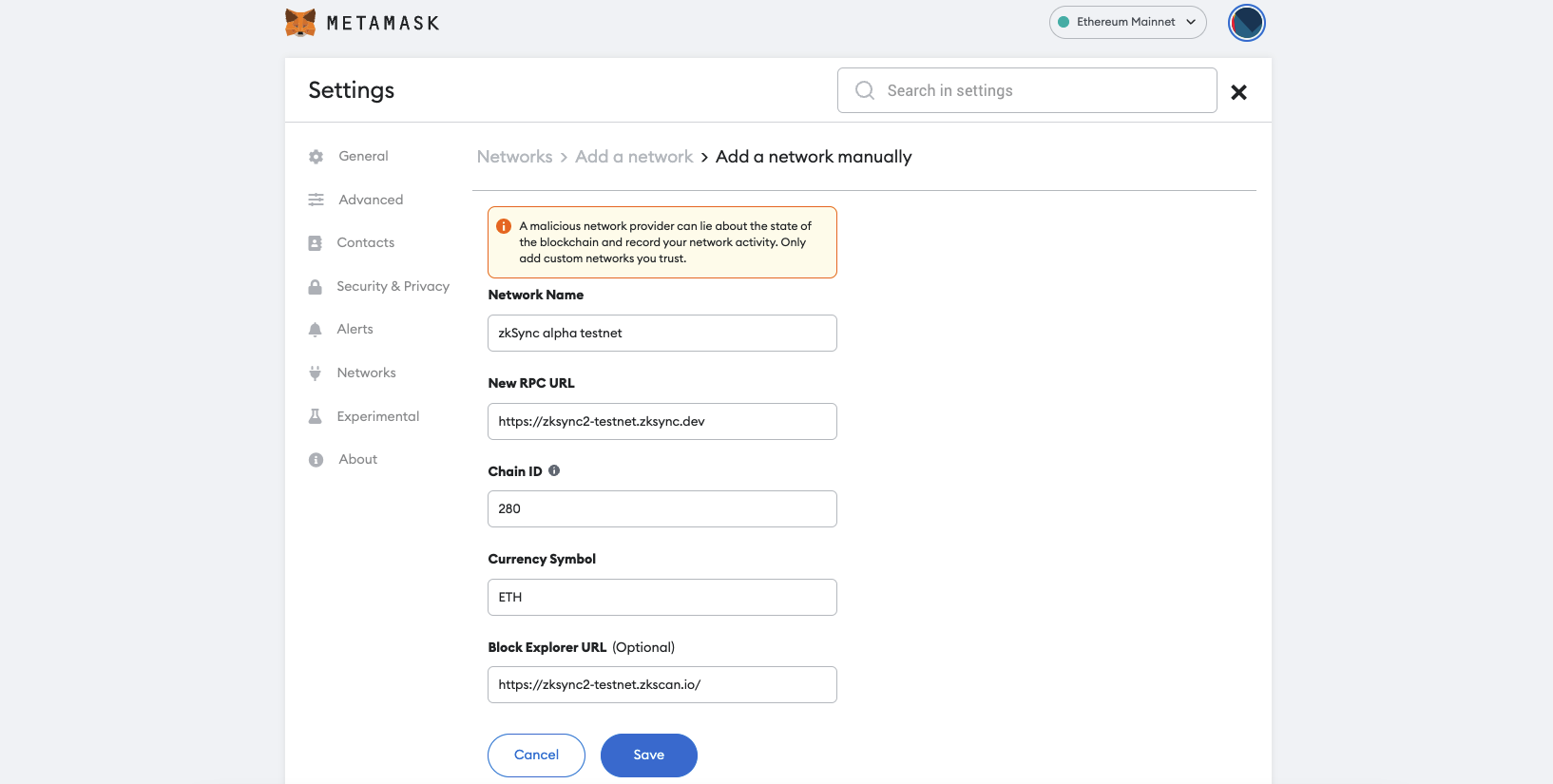Close the Settings page with the X

(1238, 92)
